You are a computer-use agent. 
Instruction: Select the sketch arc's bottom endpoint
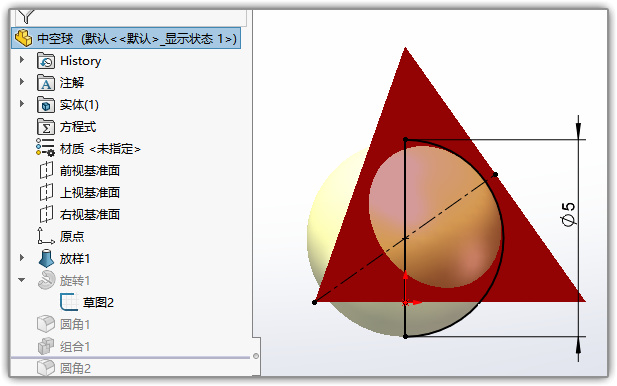point(406,336)
